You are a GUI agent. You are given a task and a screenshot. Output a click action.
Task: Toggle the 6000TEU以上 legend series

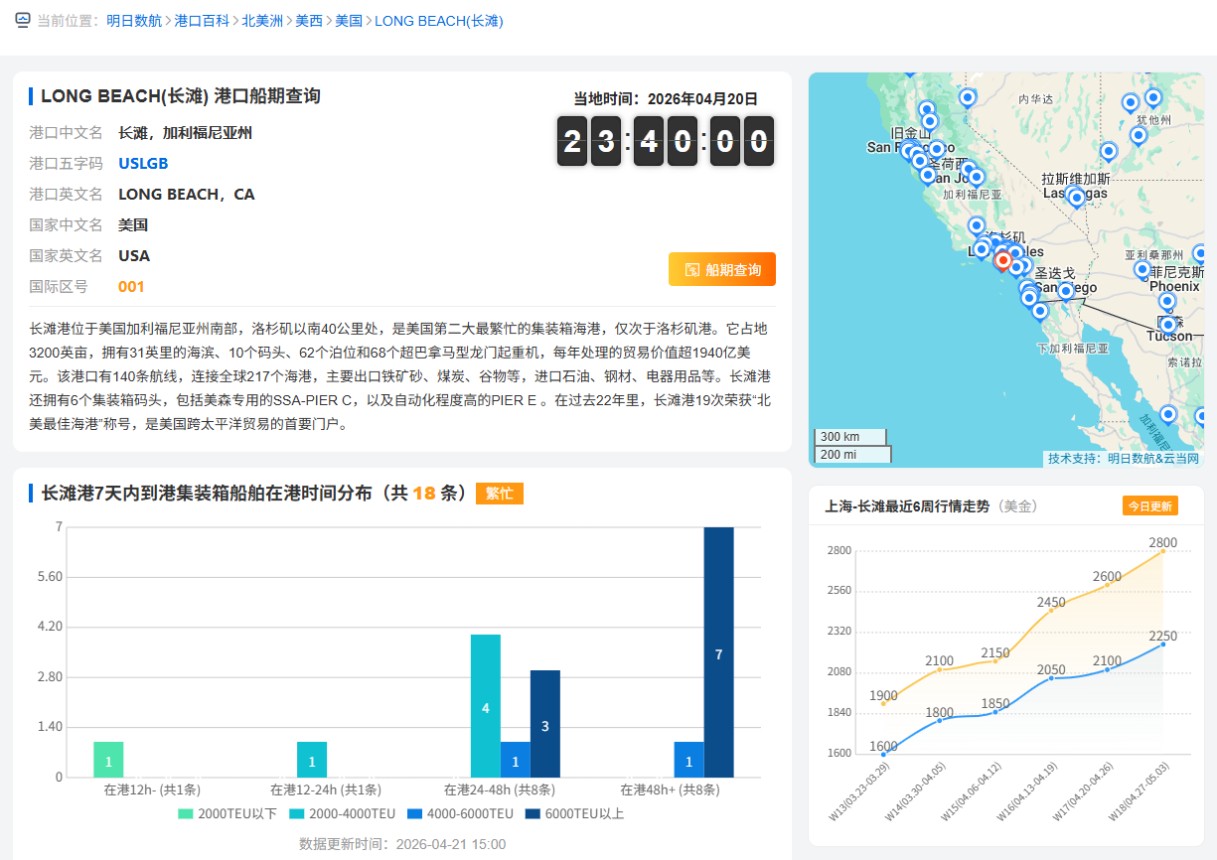(576, 814)
